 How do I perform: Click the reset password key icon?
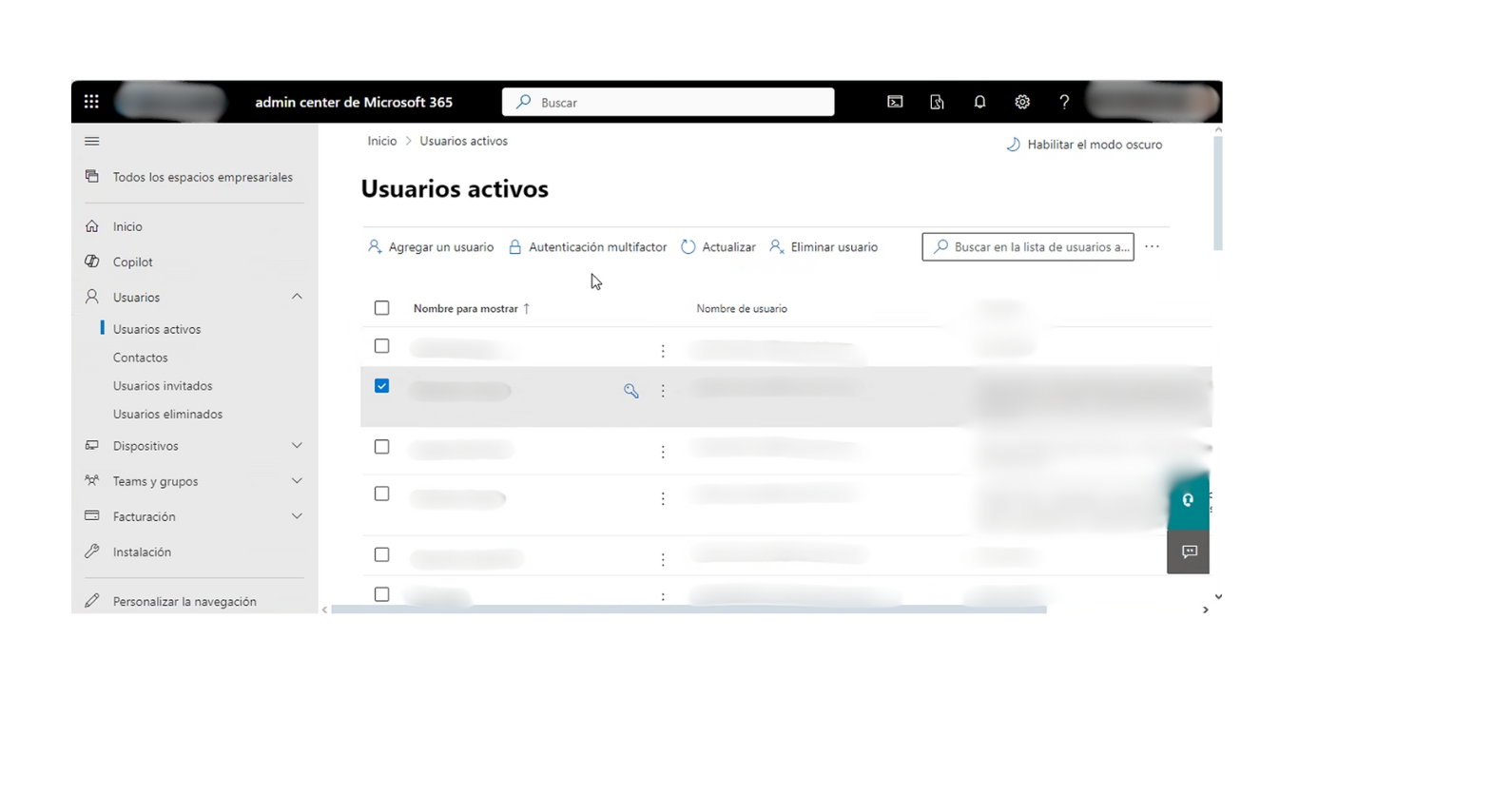[630, 391]
